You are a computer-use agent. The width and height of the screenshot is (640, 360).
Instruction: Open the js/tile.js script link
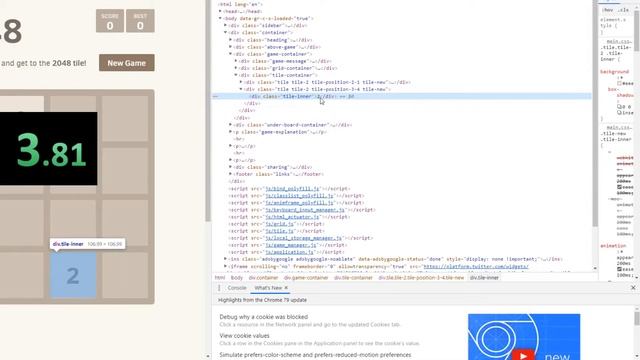coord(280,231)
